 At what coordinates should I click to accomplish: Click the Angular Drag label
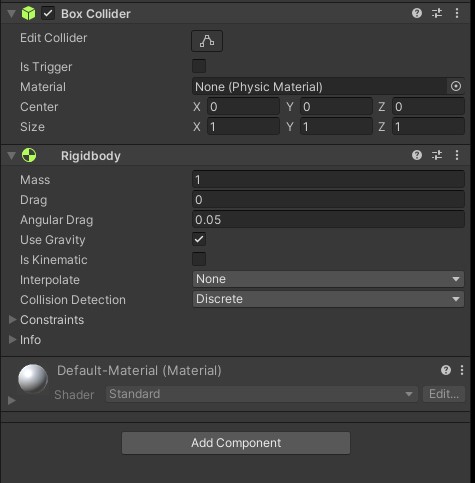point(57,220)
